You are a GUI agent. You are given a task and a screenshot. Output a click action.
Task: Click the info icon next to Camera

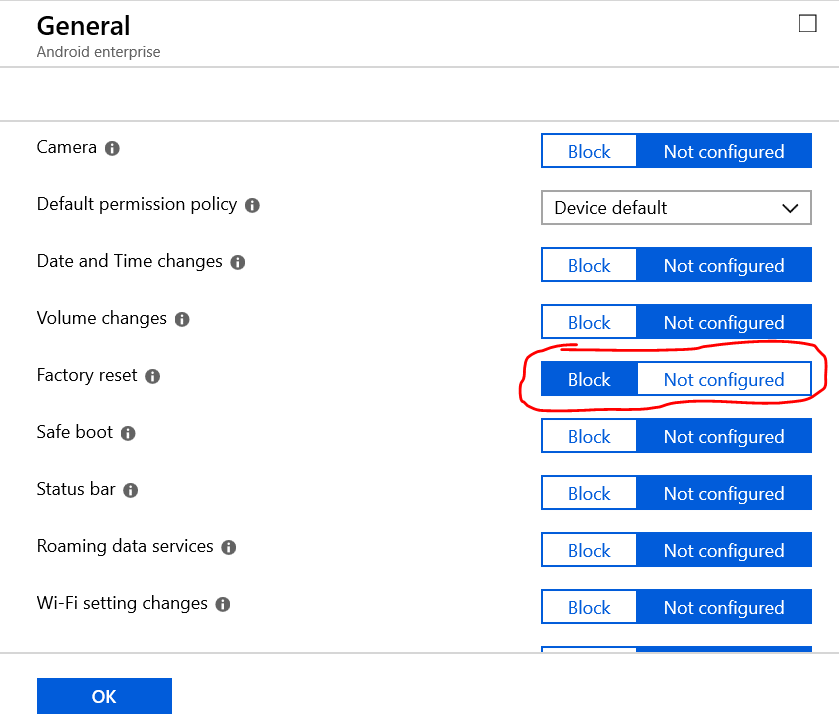coord(110,148)
